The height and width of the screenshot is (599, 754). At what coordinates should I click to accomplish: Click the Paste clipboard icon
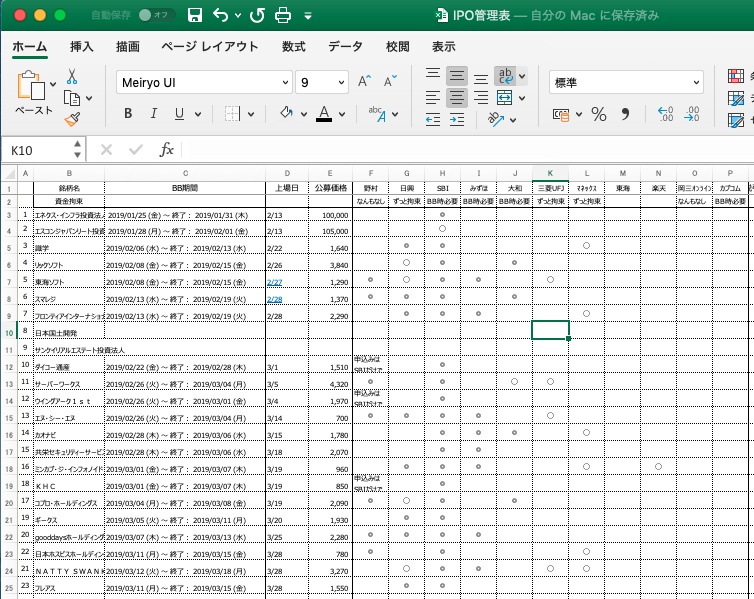[31, 86]
